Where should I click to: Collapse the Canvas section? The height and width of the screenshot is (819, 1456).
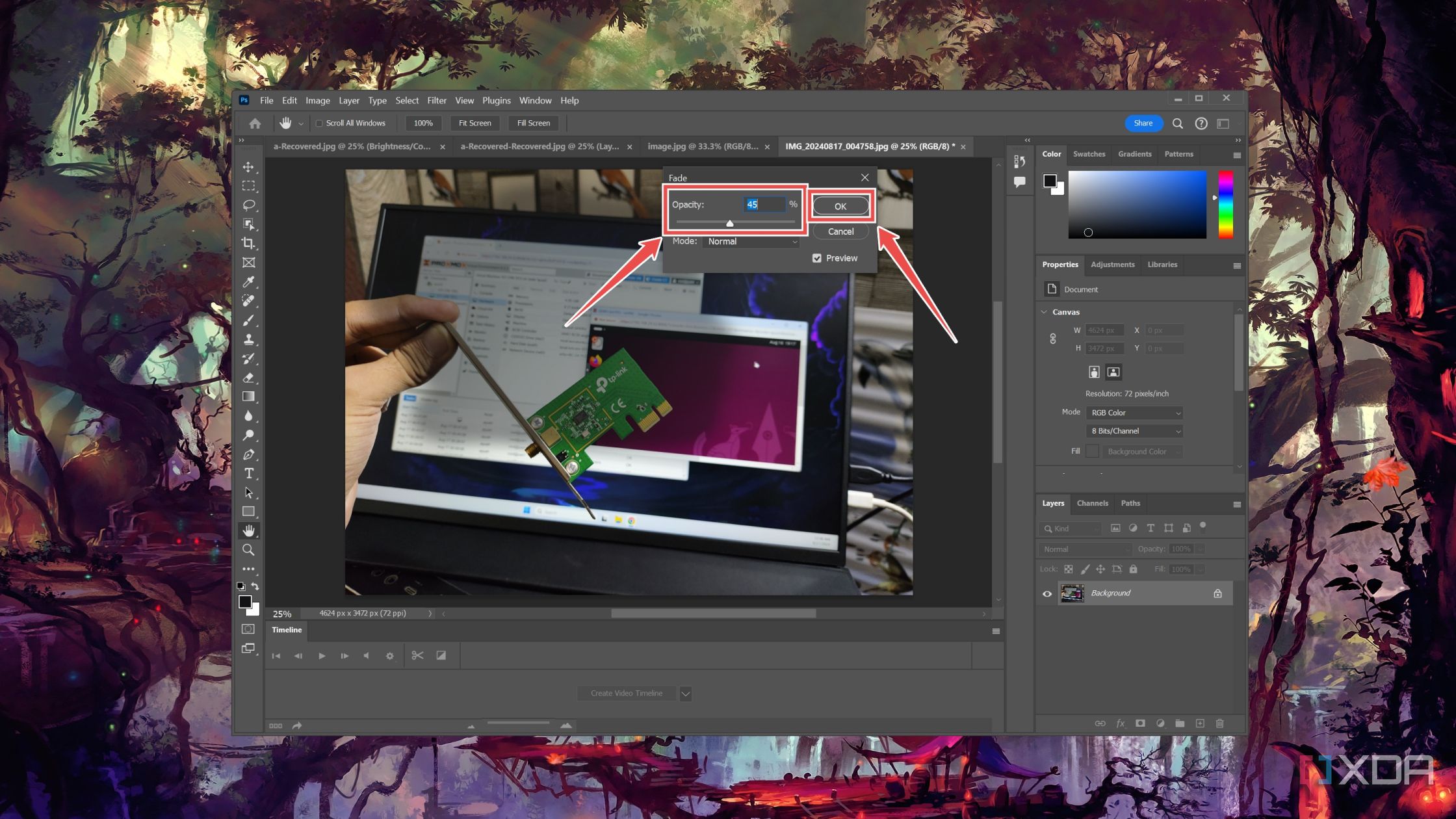[1044, 312]
